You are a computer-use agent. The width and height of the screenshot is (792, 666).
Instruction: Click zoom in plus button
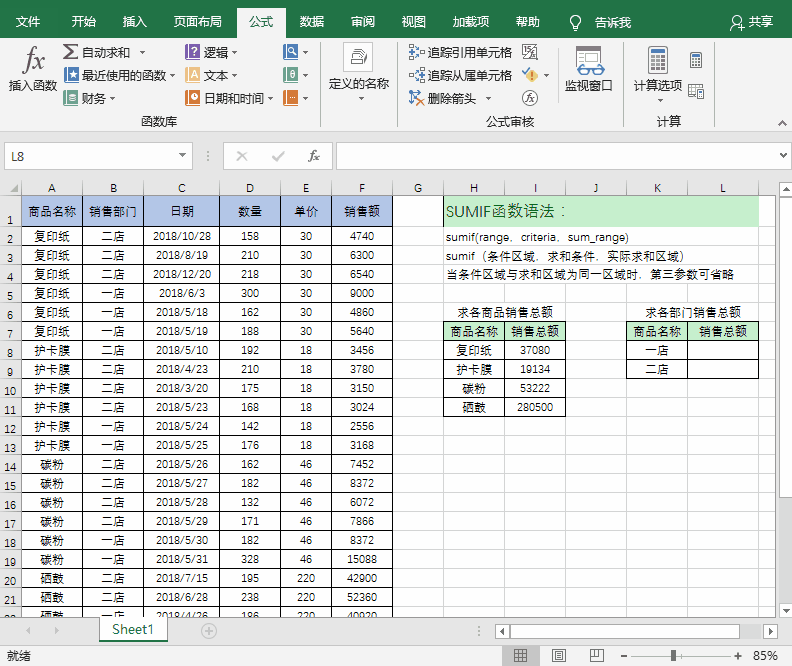click(738, 656)
